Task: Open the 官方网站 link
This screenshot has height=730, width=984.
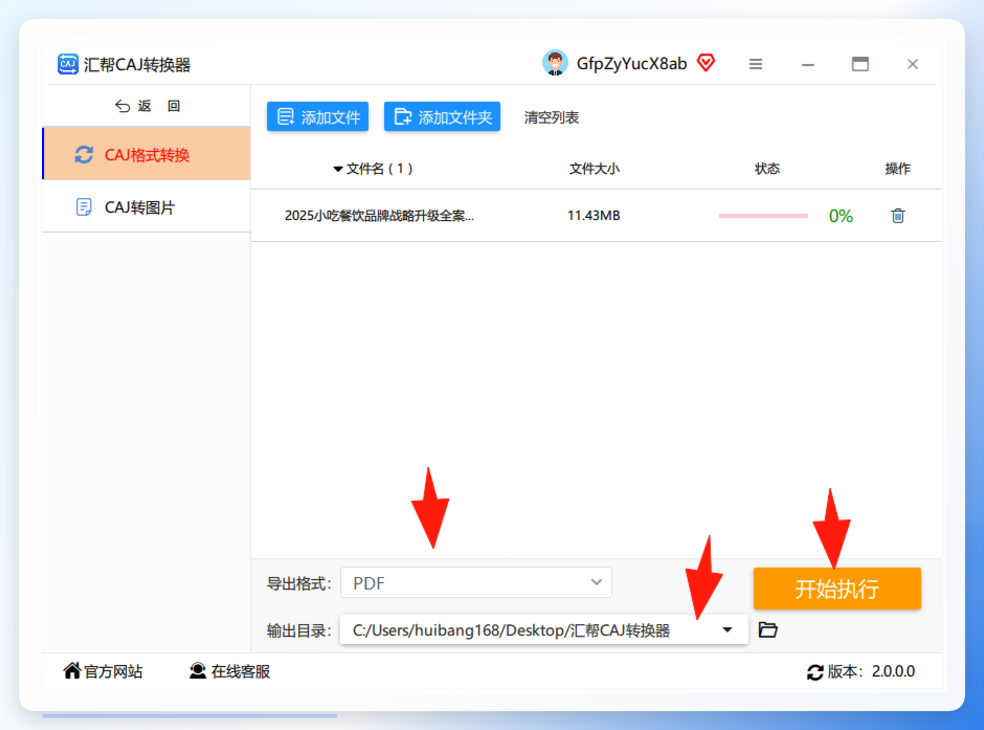Action: (x=103, y=671)
